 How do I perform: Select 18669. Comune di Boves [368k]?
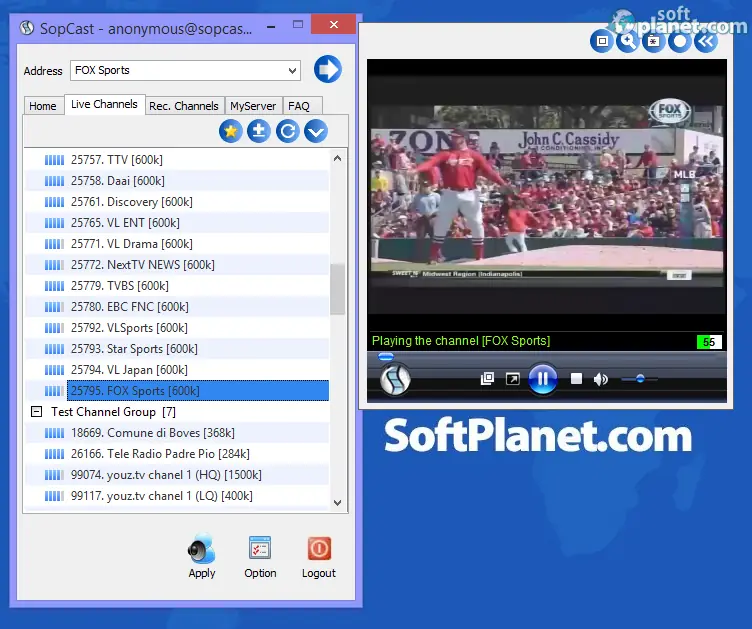177,433
